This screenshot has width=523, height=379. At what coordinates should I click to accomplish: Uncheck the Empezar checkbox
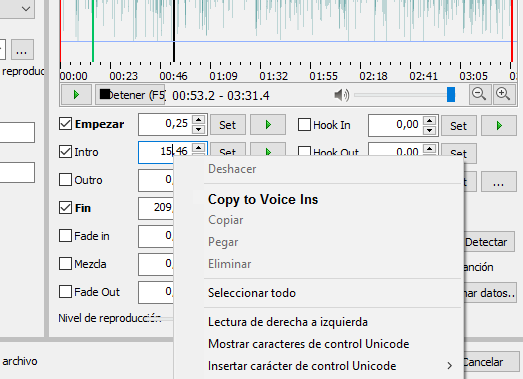click(x=65, y=124)
